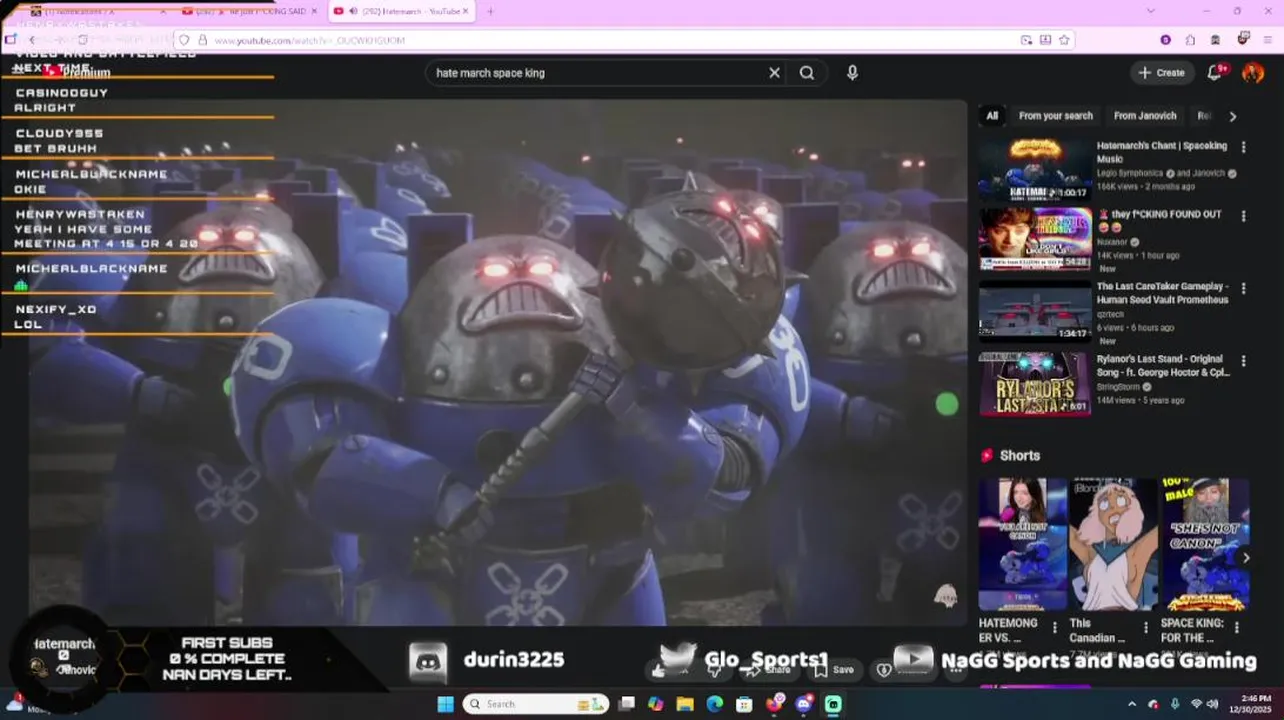Click the YouTube Premium logo
The width and height of the screenshot is (1284, 720).
tap(77, 73)
